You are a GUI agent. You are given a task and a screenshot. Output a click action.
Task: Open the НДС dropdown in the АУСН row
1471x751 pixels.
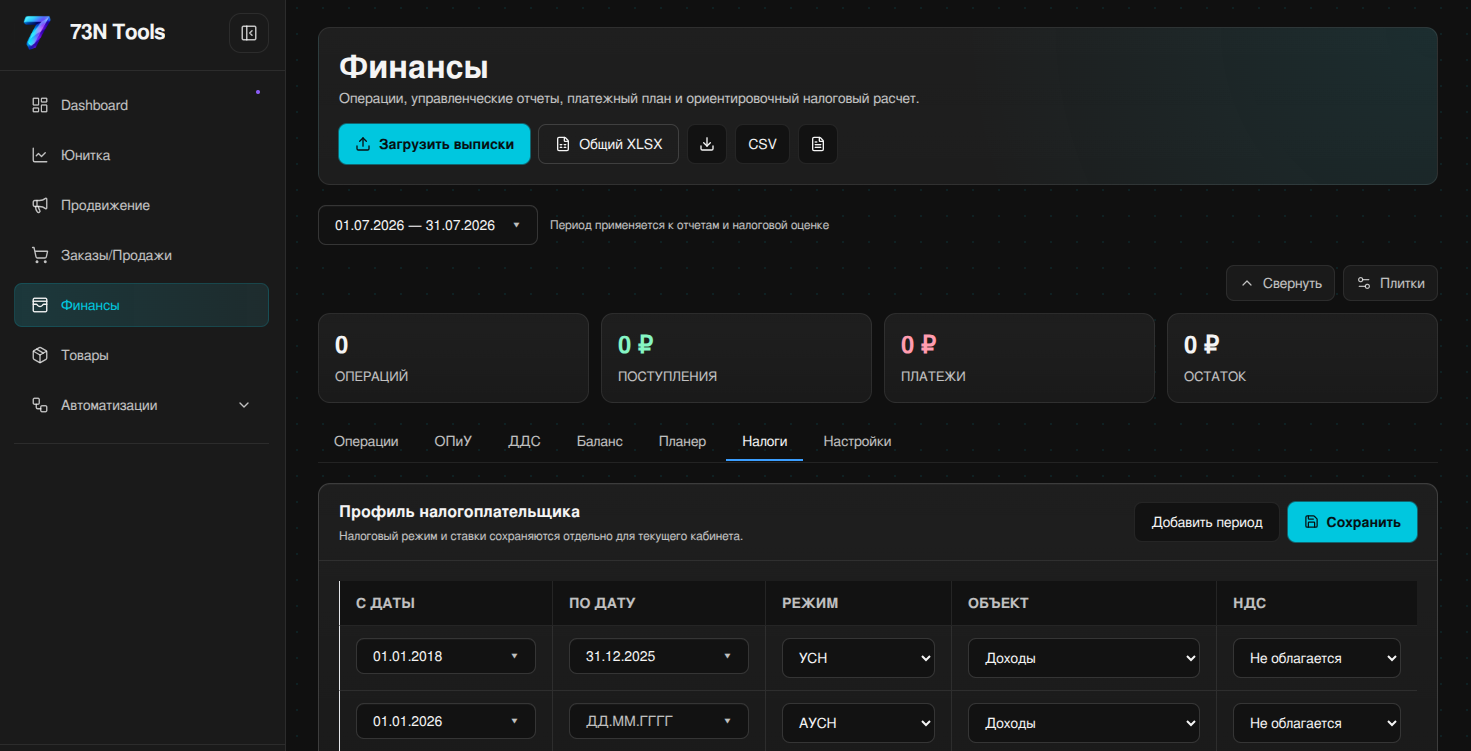[1317, 722]
